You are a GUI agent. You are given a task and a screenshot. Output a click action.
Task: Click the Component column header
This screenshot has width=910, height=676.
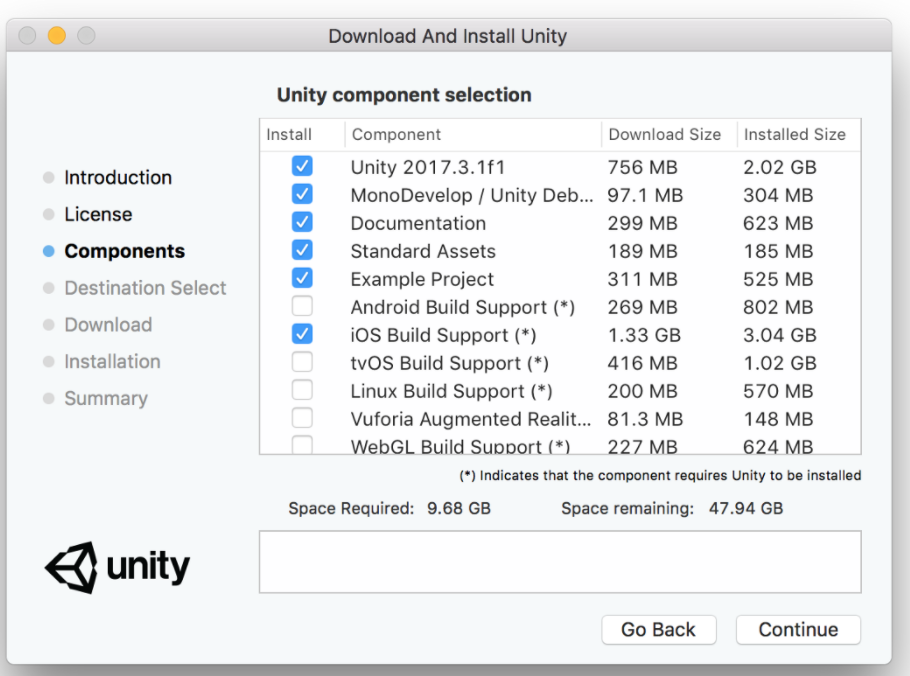396,134
